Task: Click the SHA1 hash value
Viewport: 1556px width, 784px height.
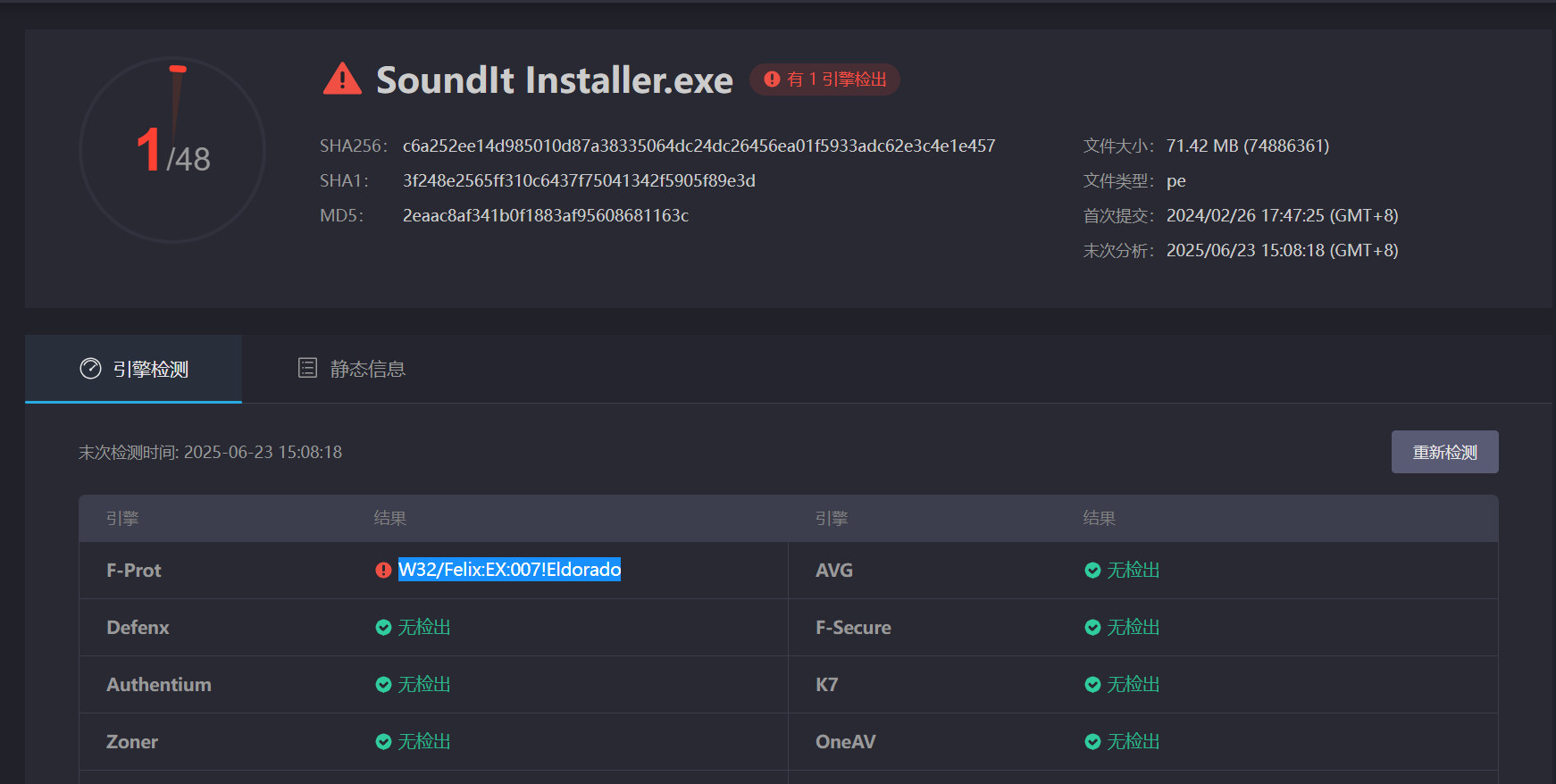Action: point(579,180)
